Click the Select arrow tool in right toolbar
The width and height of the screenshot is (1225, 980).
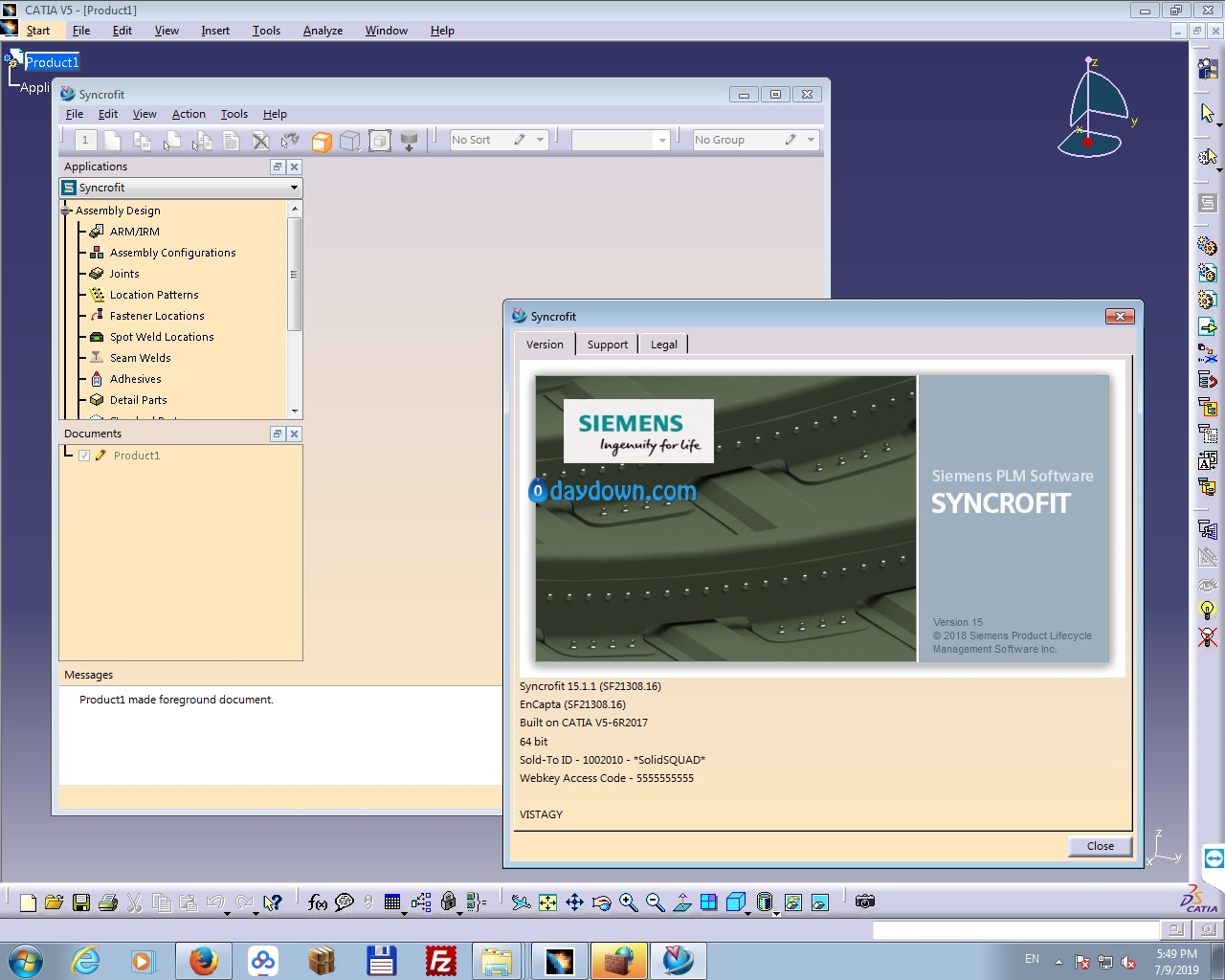[1208, 113]
